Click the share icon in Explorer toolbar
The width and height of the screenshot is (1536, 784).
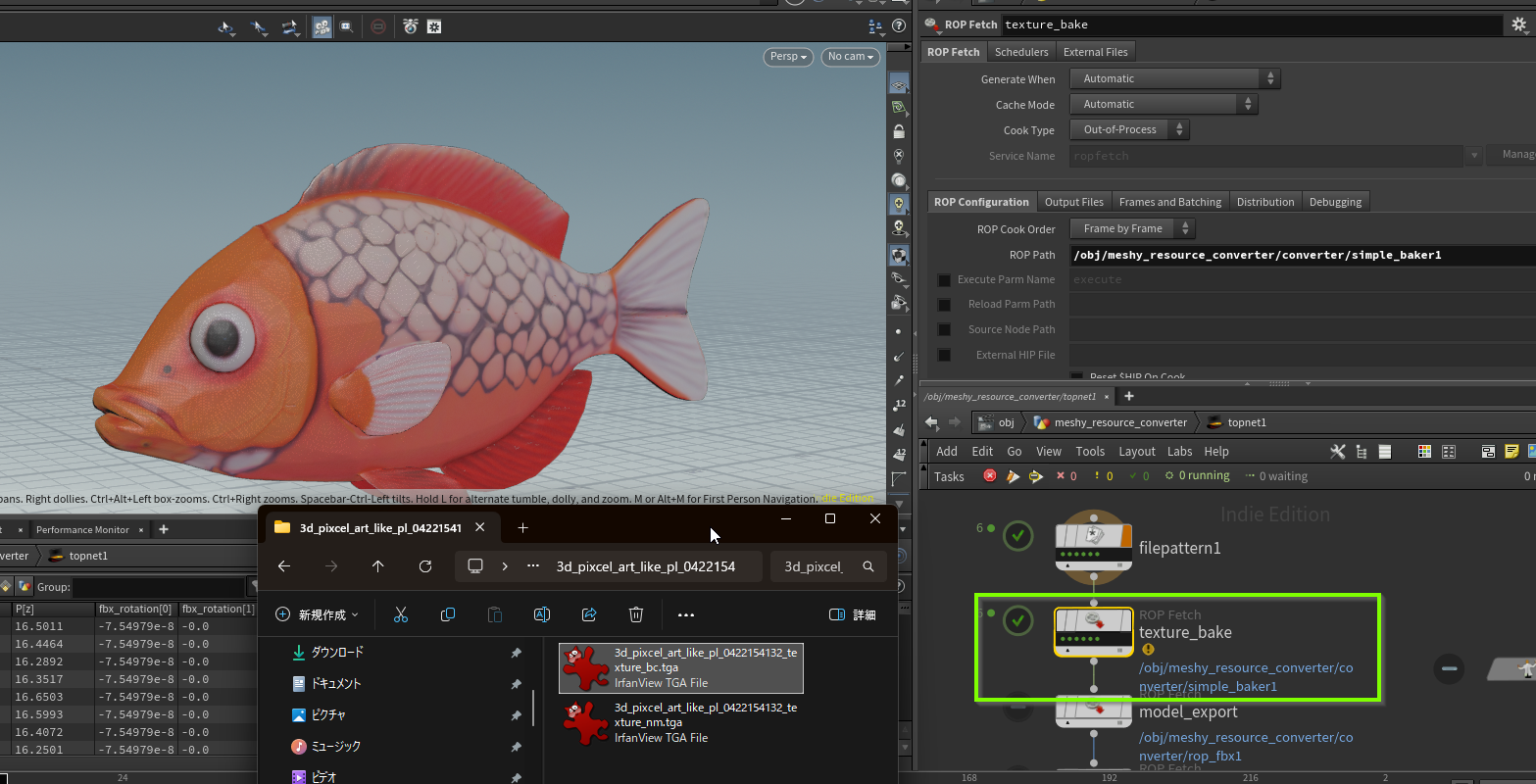[x=589, y=614]
